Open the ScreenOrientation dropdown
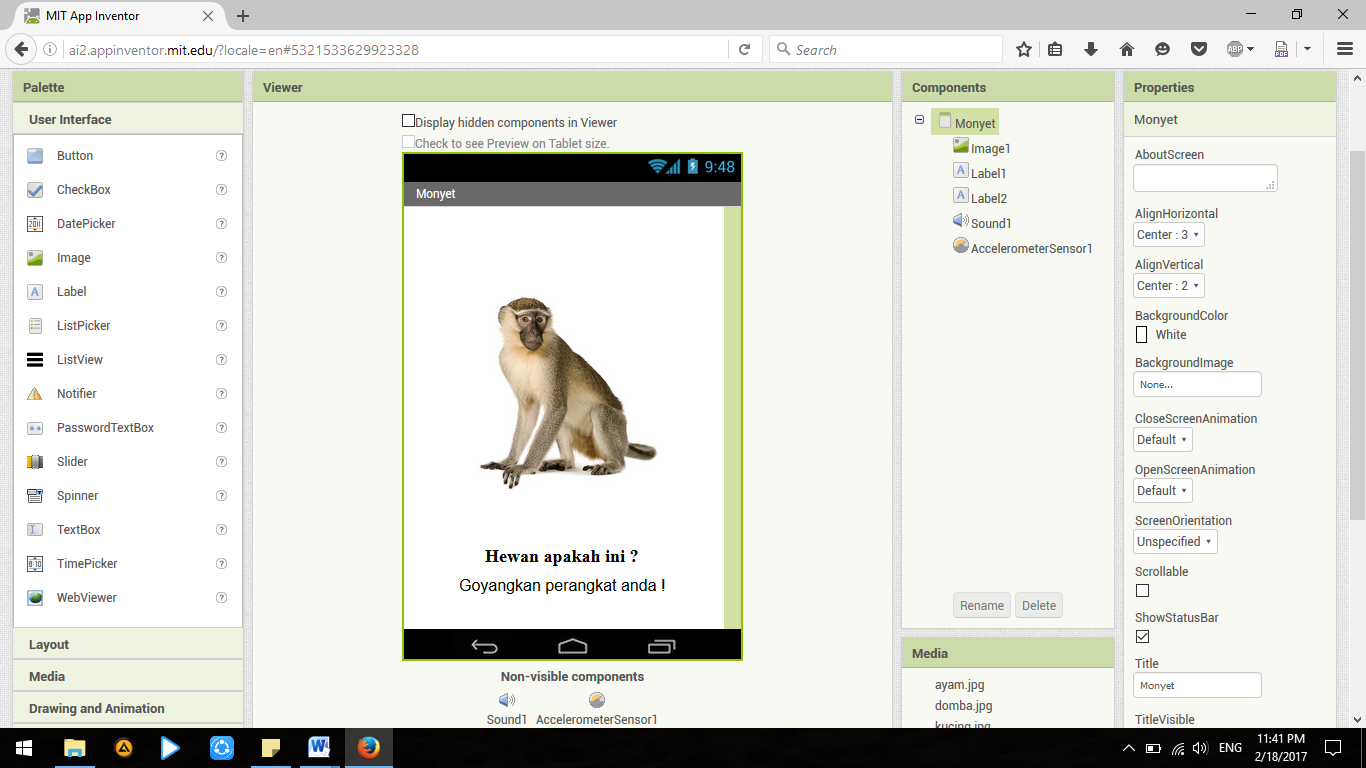Viewport: 1366px width, 768px height. (1175, 542)
